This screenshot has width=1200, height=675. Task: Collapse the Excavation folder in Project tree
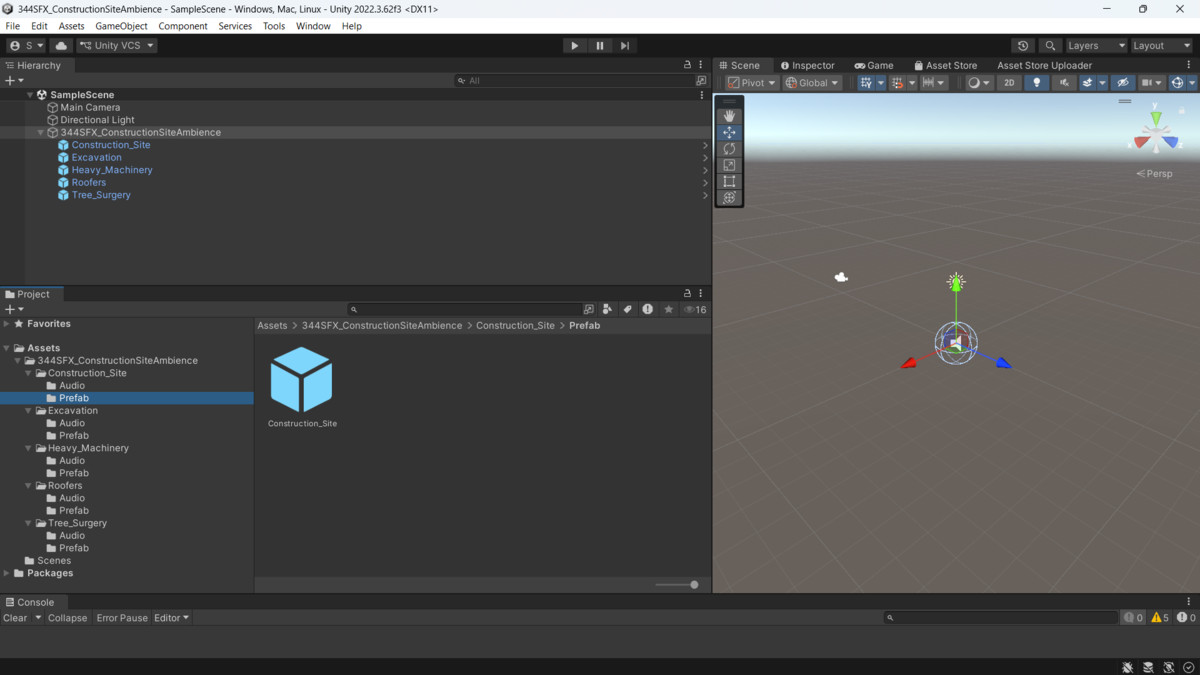(29, 411)
